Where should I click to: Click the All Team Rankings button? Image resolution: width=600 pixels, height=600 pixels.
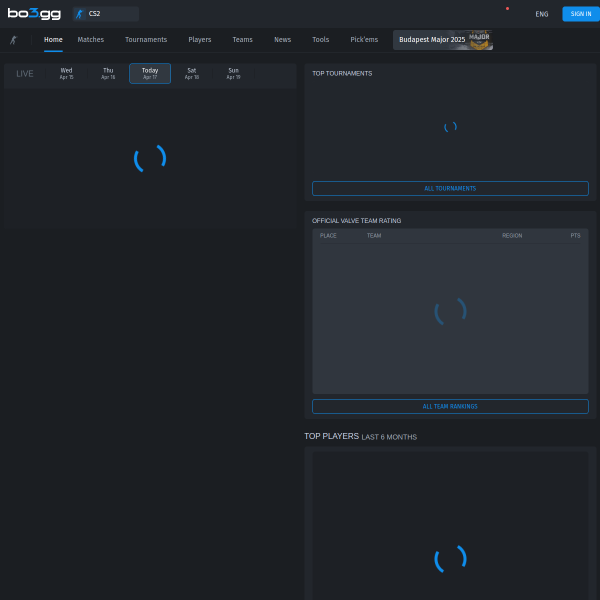point(450,406)
